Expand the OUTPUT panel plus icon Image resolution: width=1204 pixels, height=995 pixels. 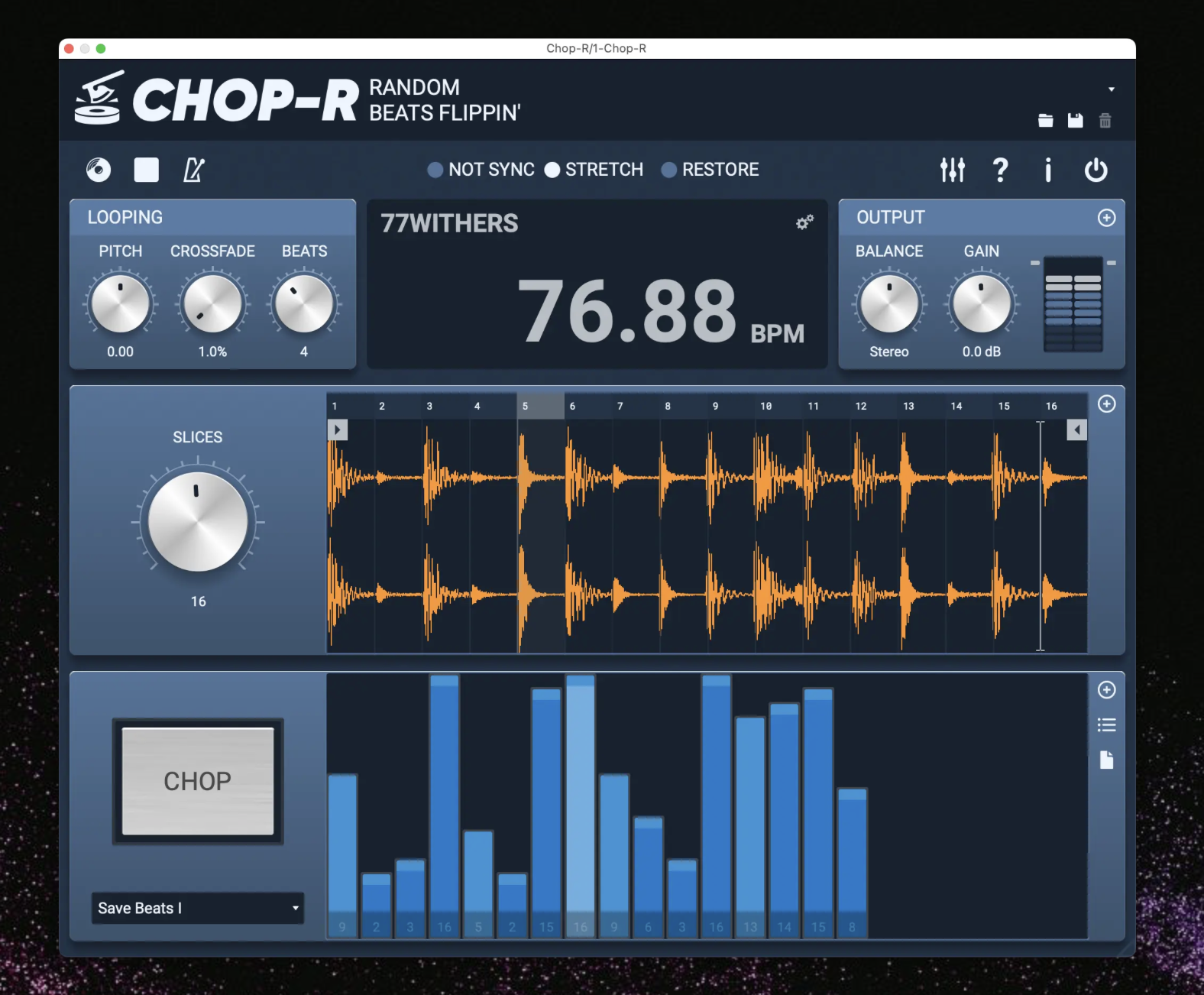1106,218
